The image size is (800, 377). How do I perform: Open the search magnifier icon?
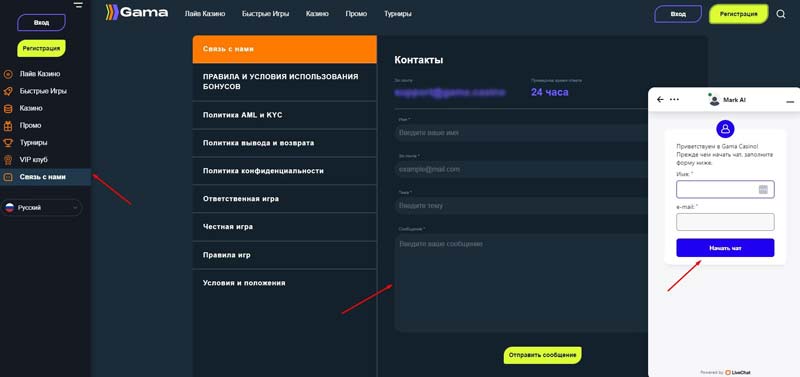point(781,14)
